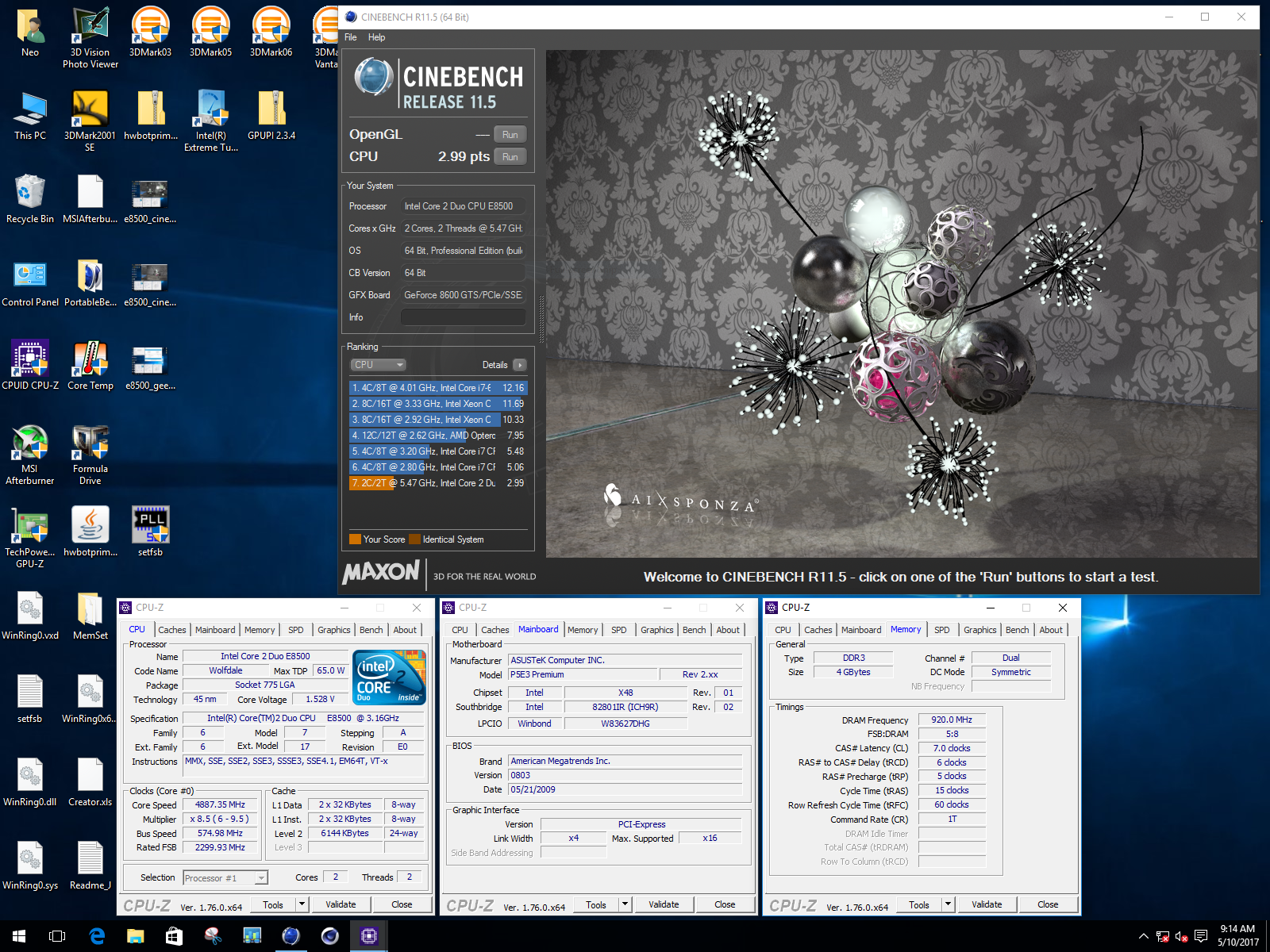Select the This PC desktop icon
This screenshot has height=952, width=1270.
click(30, 115)
